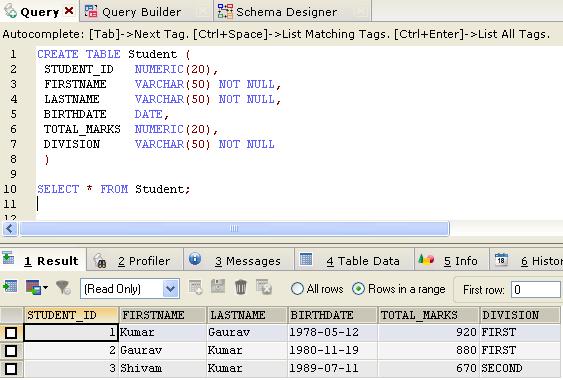Open the 1 Result tab
Viewport: 563px width, 380px height.
(x=43, y=260)
